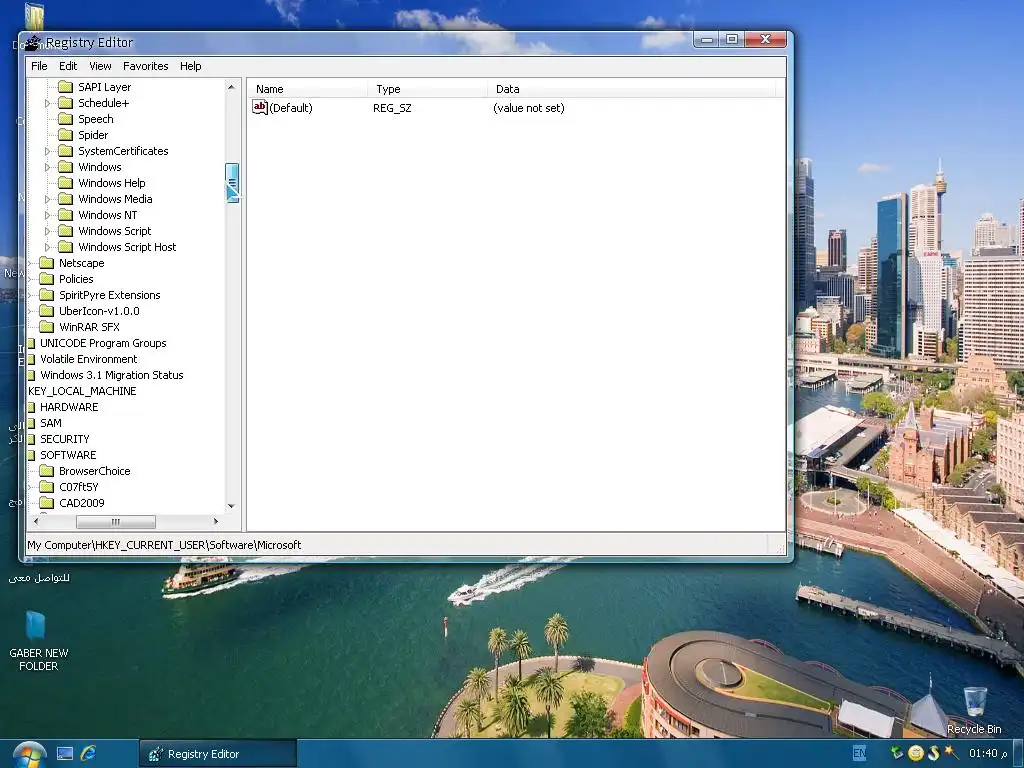The height and width of the screenshot is (768, 1024).
Task: Sort values by Data column header
Action: click(x=632, y=89)
